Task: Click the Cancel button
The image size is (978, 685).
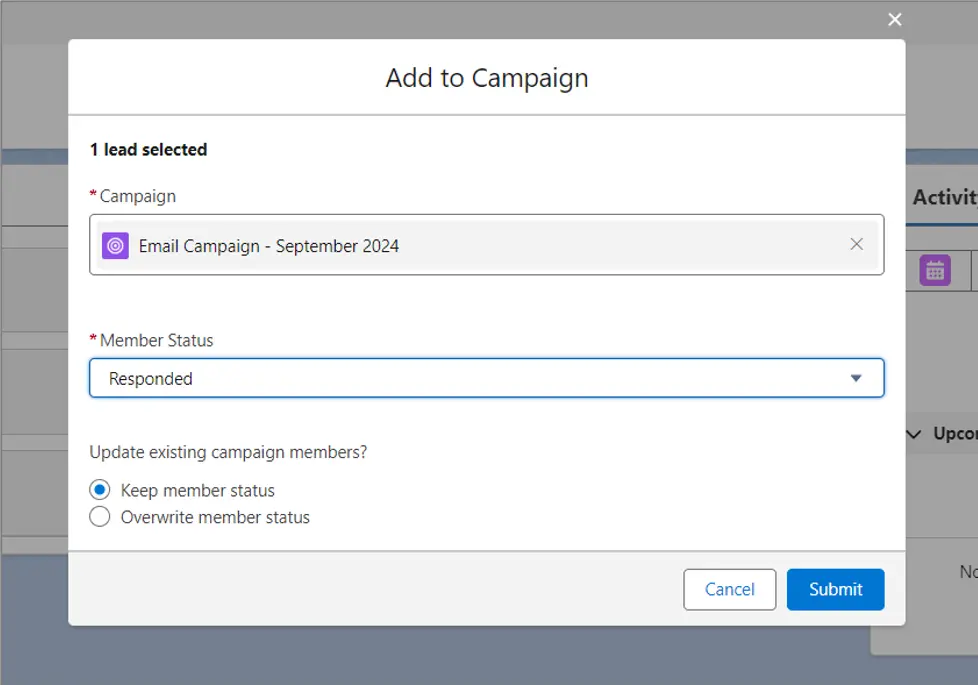Action: [x=729, y=589]
